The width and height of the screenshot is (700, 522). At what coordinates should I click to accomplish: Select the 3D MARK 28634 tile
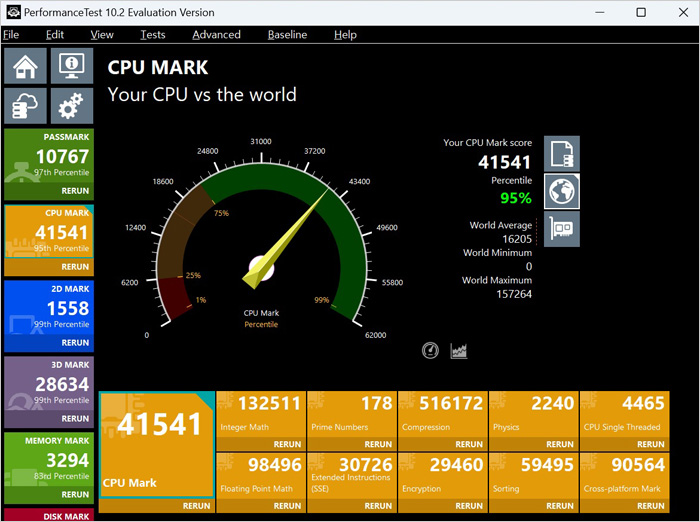(49, 384)
